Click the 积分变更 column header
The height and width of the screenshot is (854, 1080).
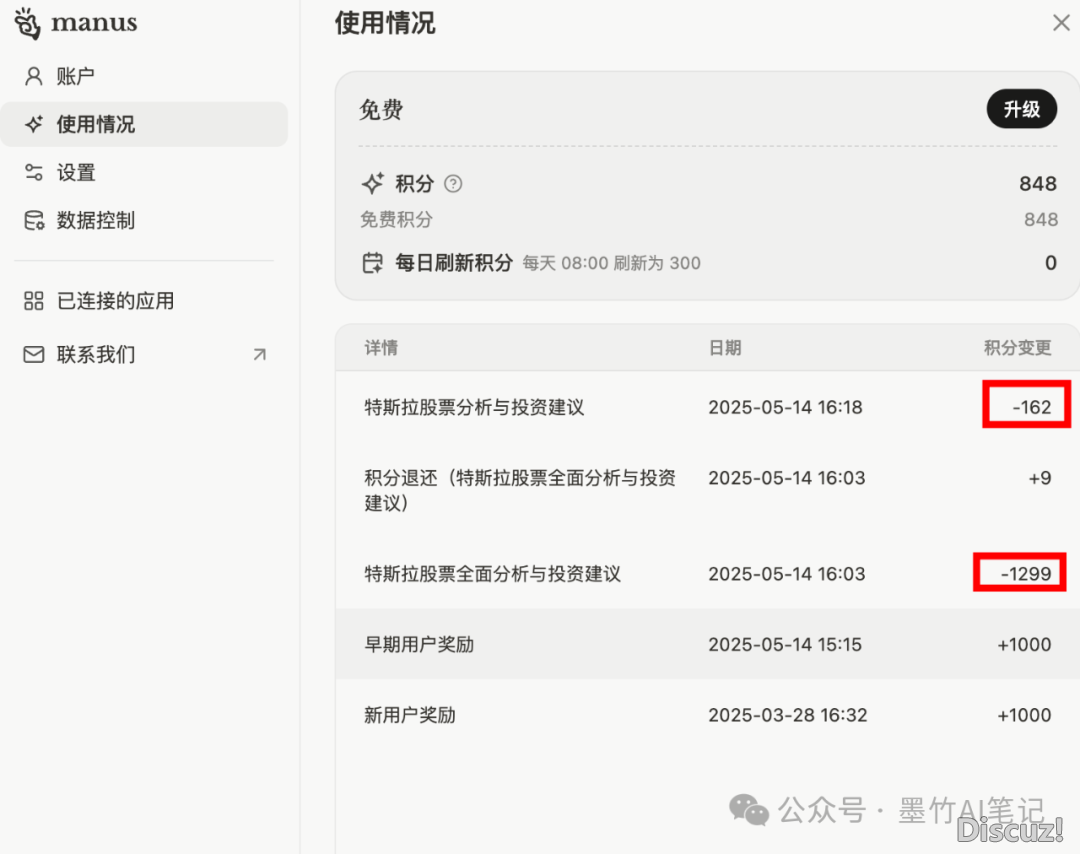tap(1017, 348)
